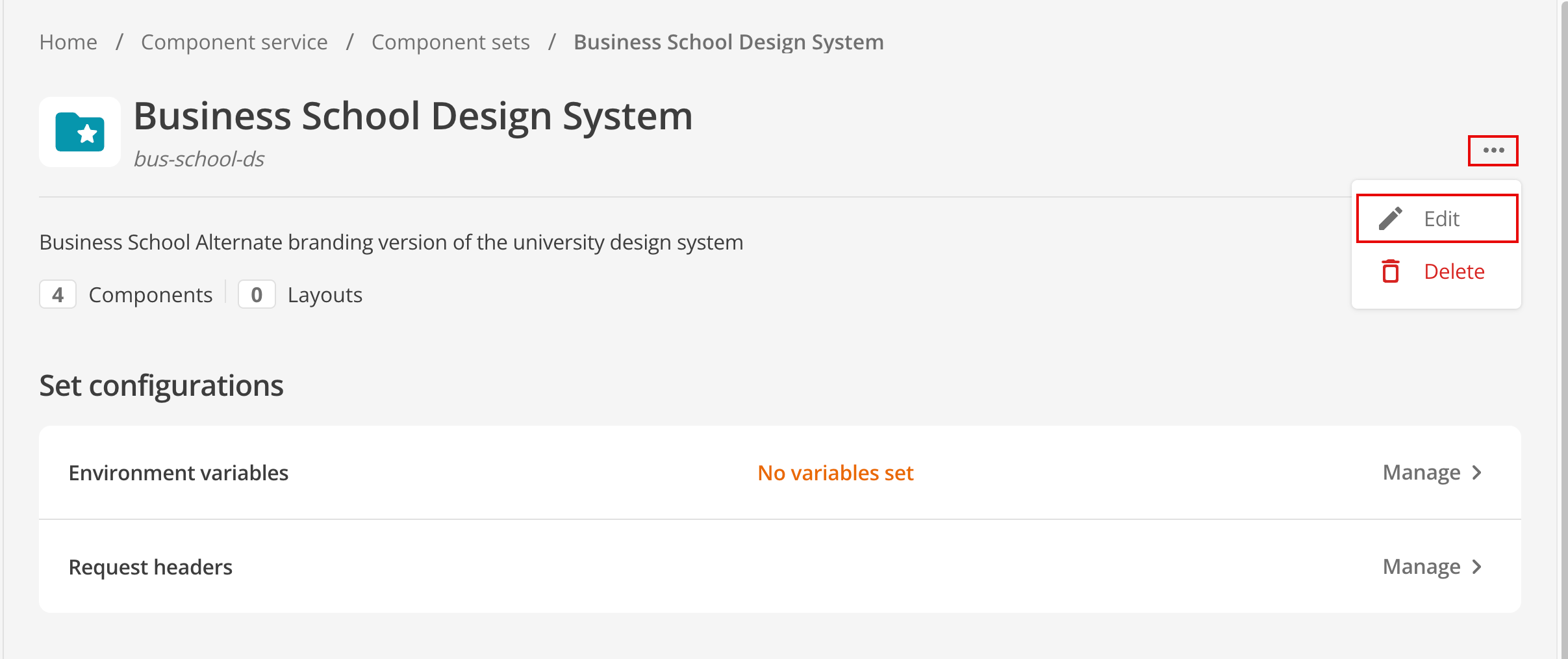Click the blue starred folder icon
The height and width of the screenshot is (659, 1568).
pos(80,133)
